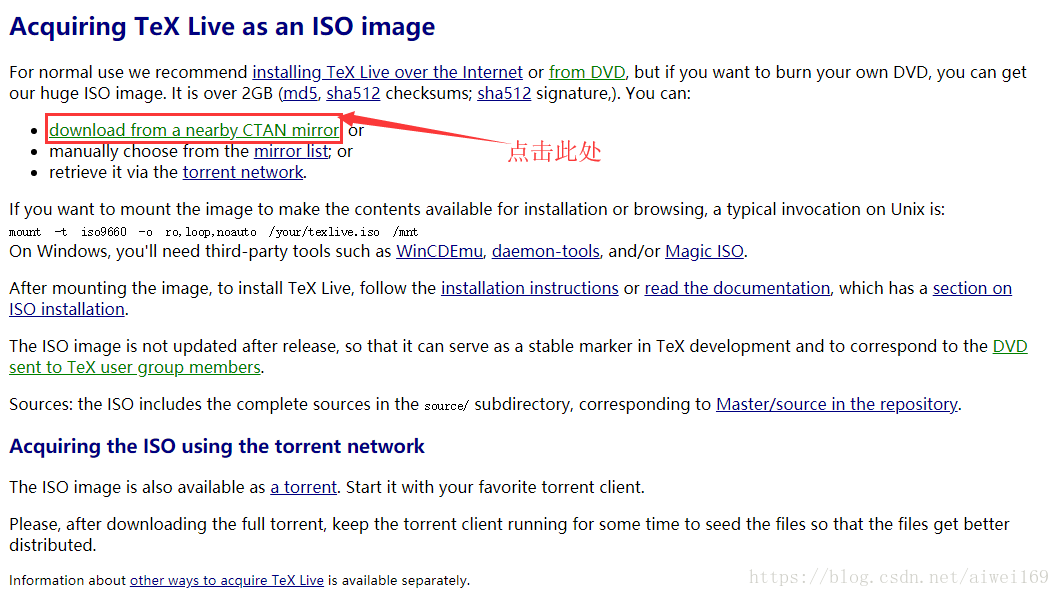Open 'DVD sent to TeX user group members' link

click(x=135, y=367)
